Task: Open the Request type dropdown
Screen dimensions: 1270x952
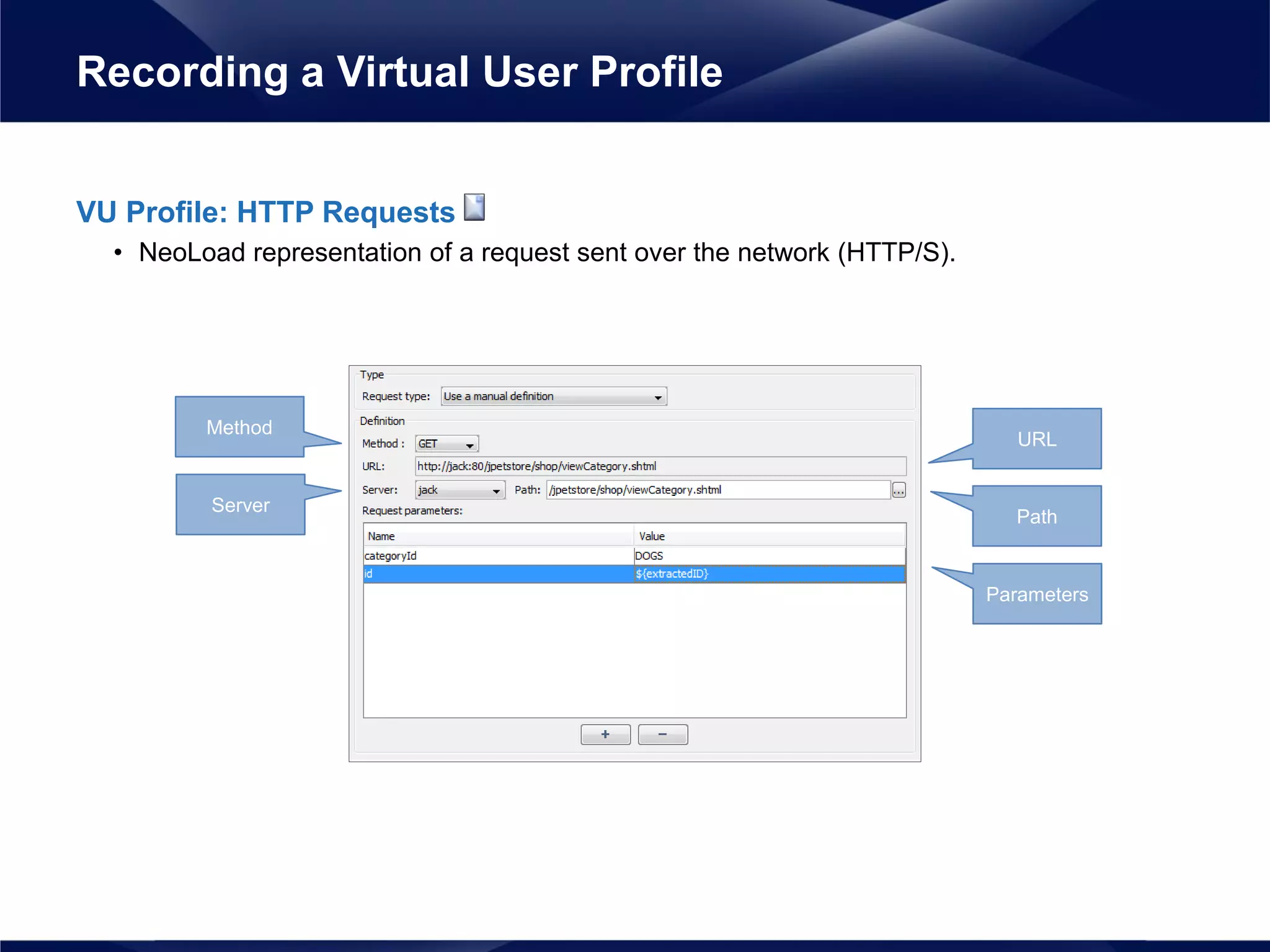Action: (554, 396)
